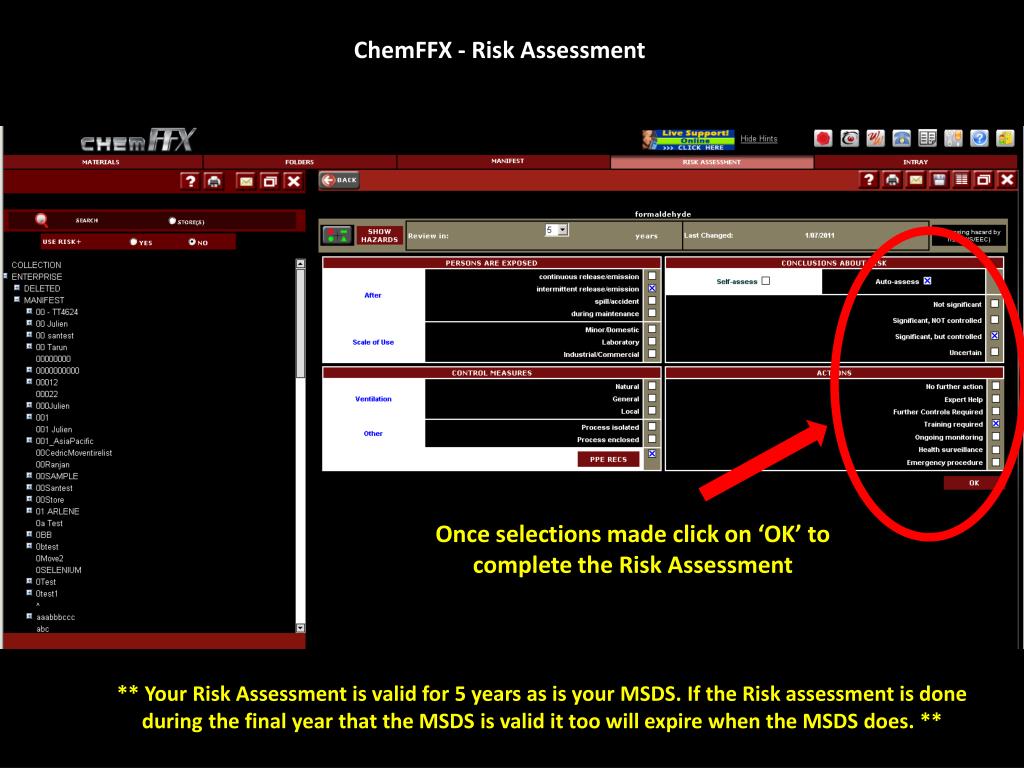This screenshot has width=1024, height=768.
Task: Switch to the Manifest tab
Action: [507, 161]
